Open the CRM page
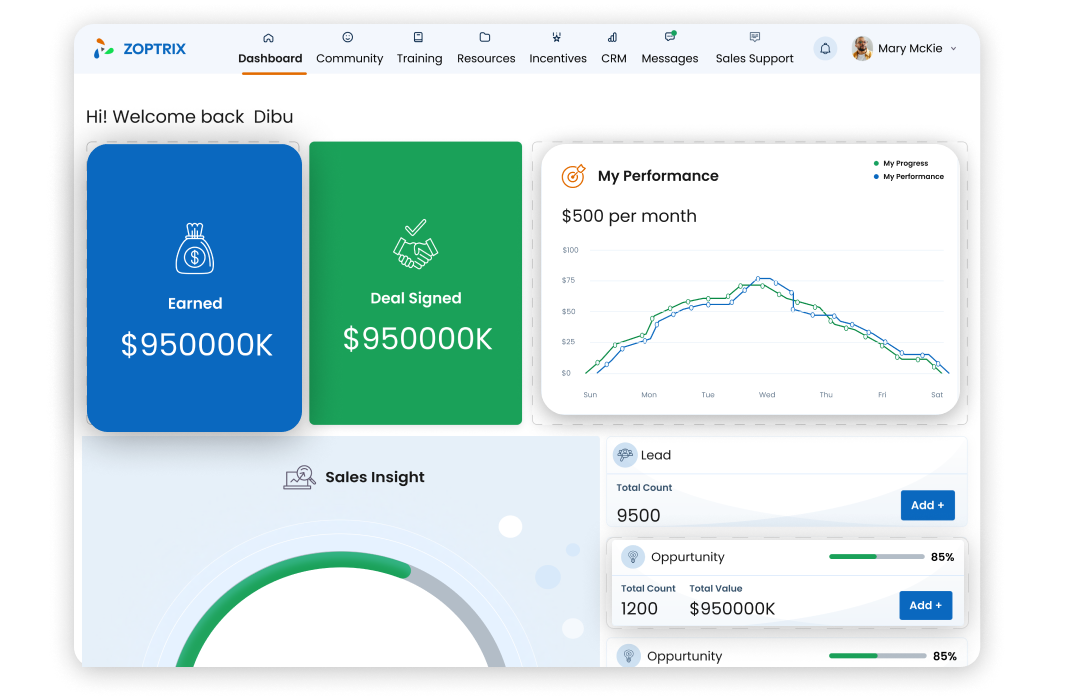The image size is (1065, 699). 614,49
